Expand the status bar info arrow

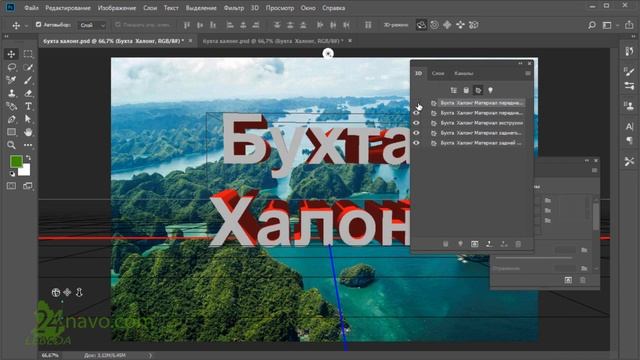pos(150,356)
